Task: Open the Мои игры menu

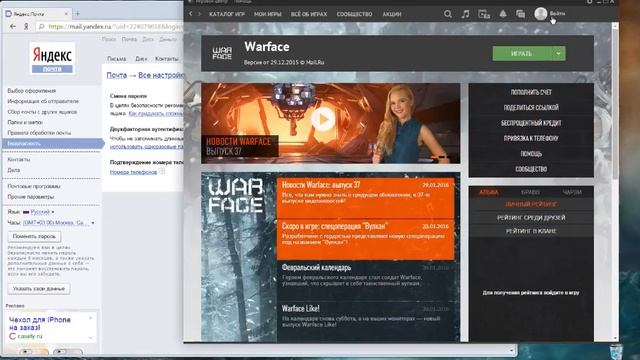Action: coord(268,14)
